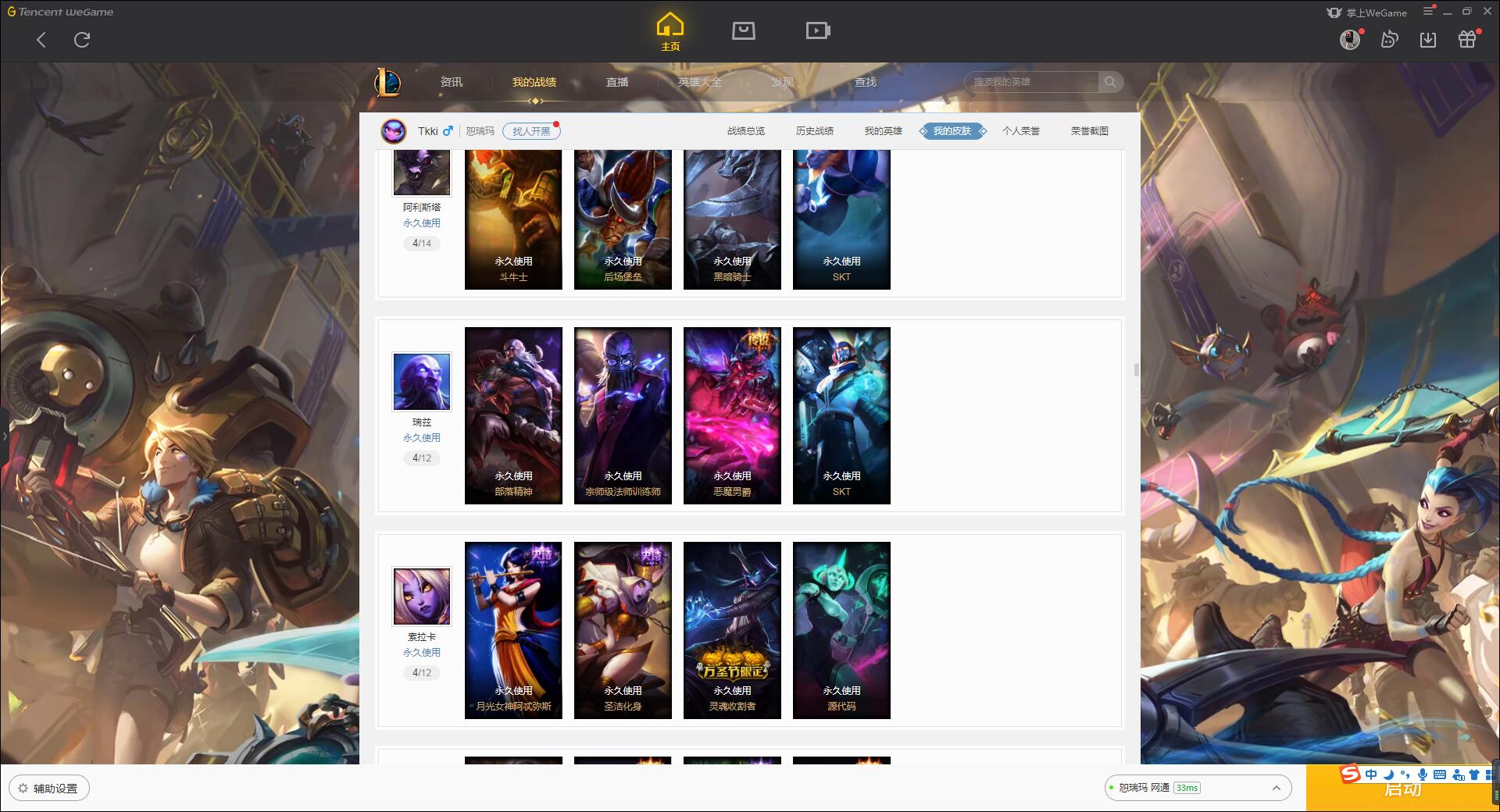Click the 瑞兹 champion portrait
This screenshot has width=1500, height=812.
click(x=422, y=382)
